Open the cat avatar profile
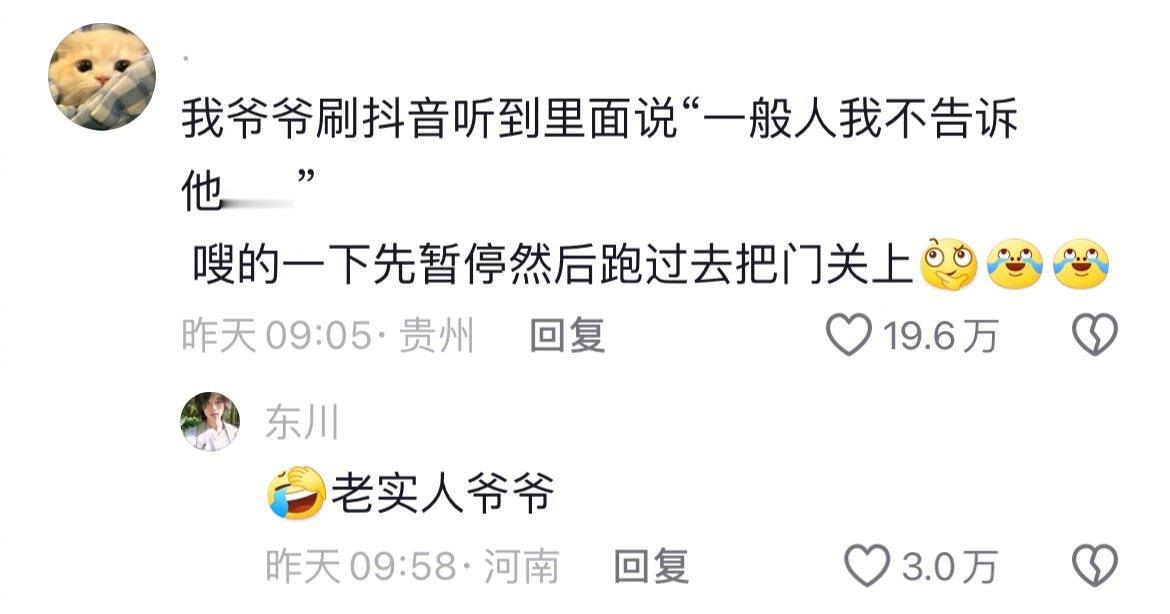1170x614 pixels. (102, 77)
